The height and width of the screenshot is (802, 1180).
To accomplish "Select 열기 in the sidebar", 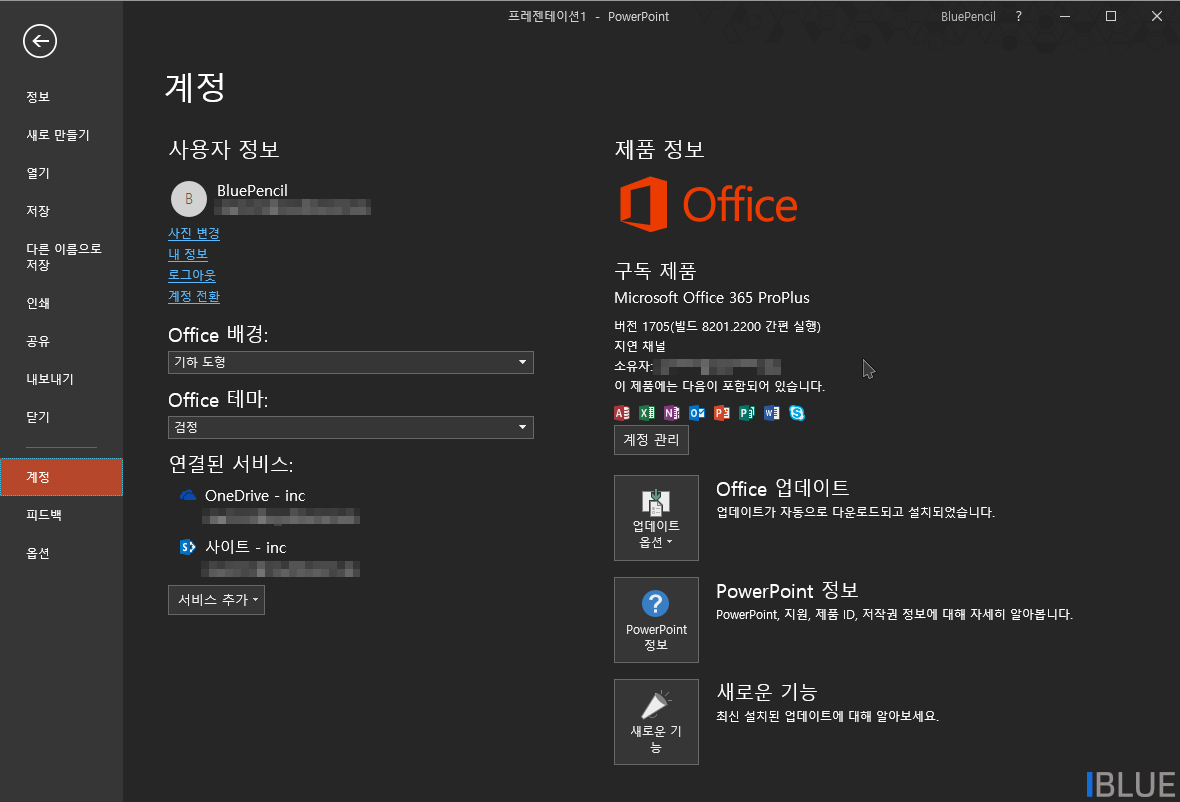I will [61, 173].
